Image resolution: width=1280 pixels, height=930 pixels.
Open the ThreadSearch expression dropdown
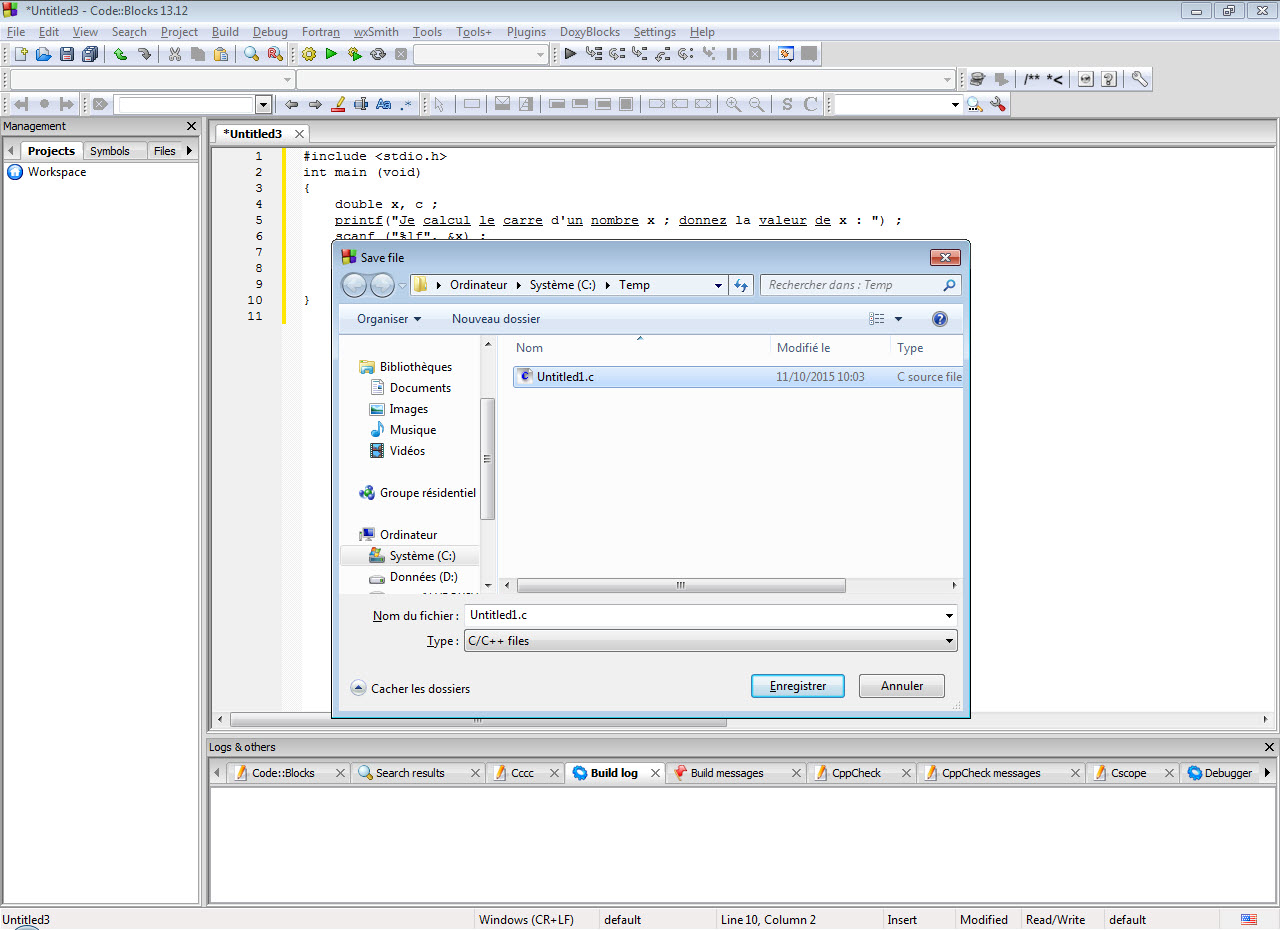click(x=955, y=104)
